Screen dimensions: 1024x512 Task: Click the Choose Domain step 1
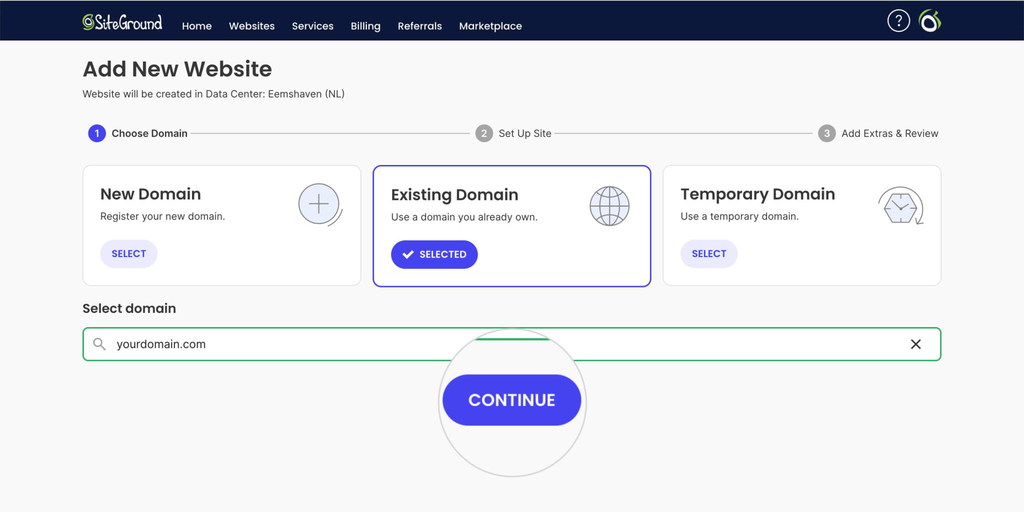click(x=138, y=133)
